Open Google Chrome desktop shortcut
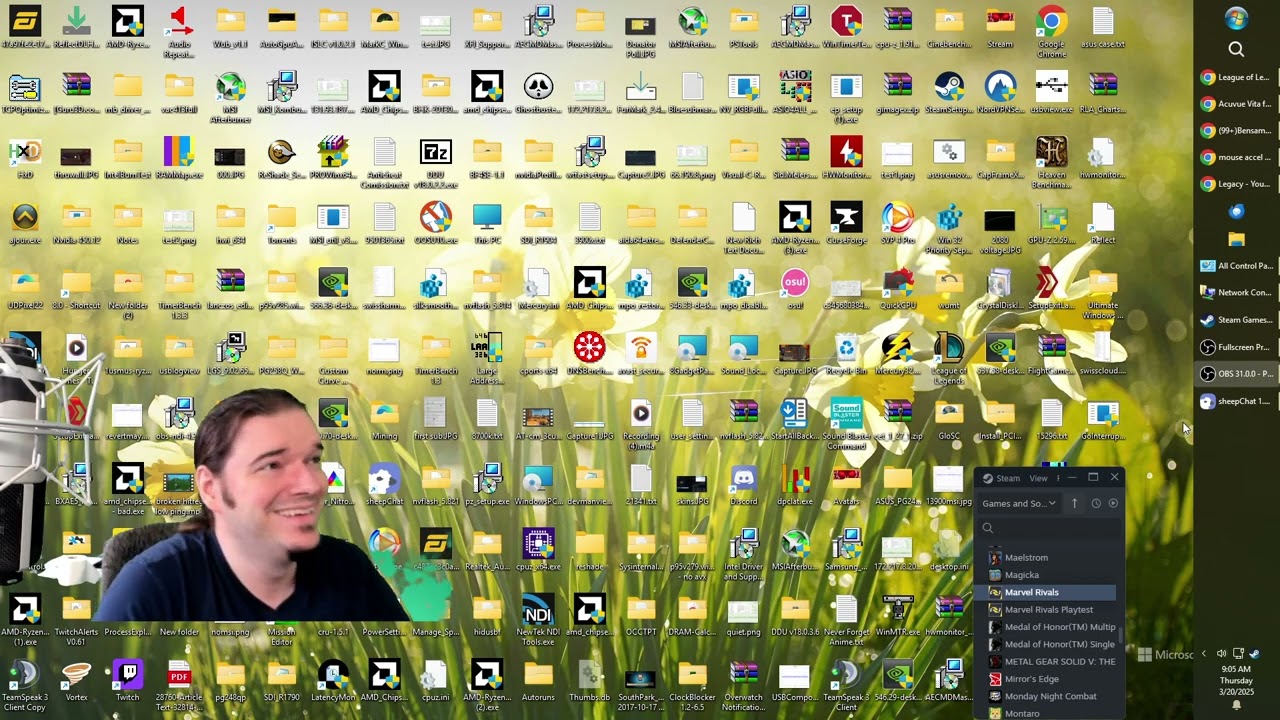The height and width of the screenshot is (720, 1280). point(1051,30)
